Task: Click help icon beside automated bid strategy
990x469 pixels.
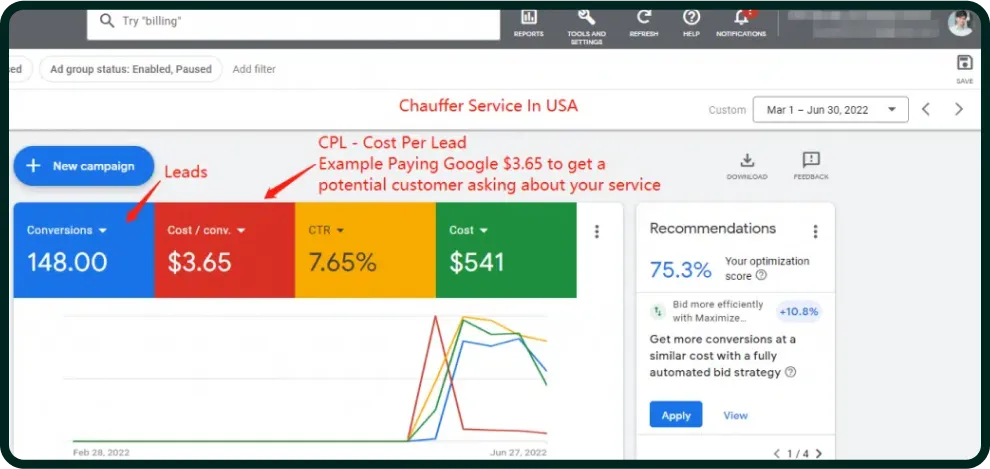Action: (790, 372)
